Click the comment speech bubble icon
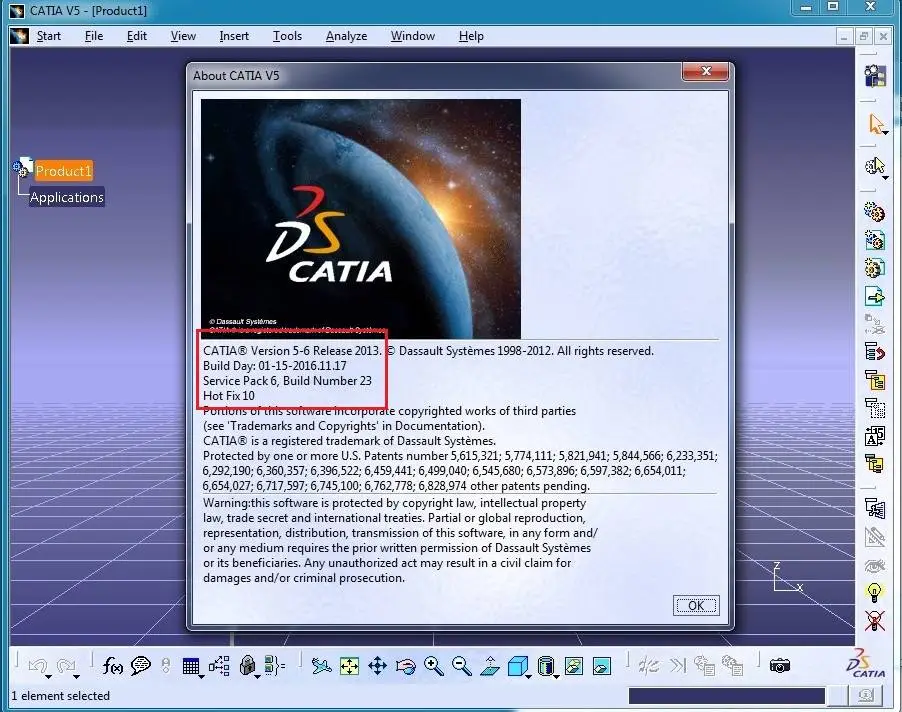 pyautogui.click(x=140, y=666)
